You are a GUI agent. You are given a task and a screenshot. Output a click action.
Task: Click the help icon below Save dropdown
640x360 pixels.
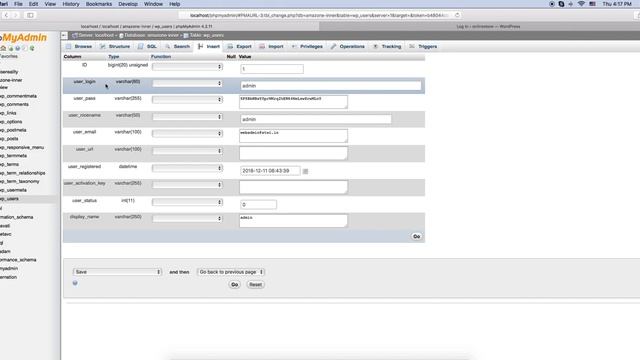(x=75, y=283)
